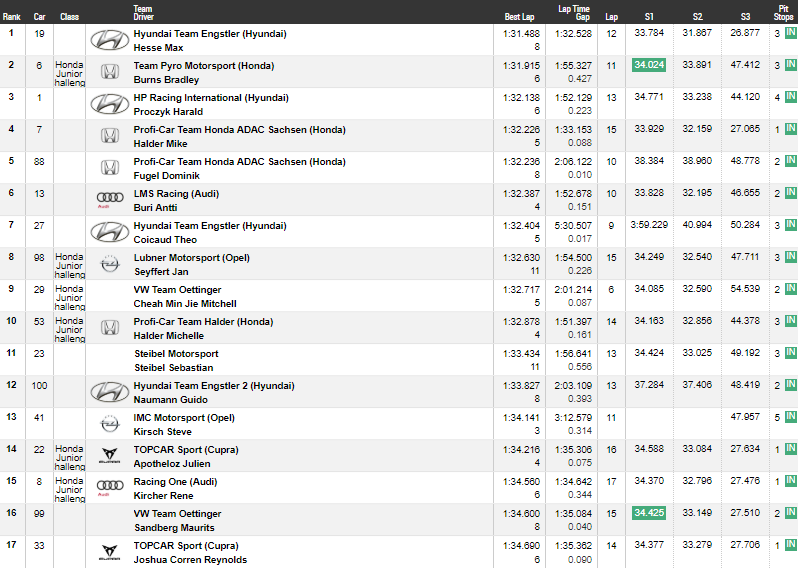This screenshot has height=571, width=803.
Task: Click Audi logo for LMS Racing
Action: [110, 199]
